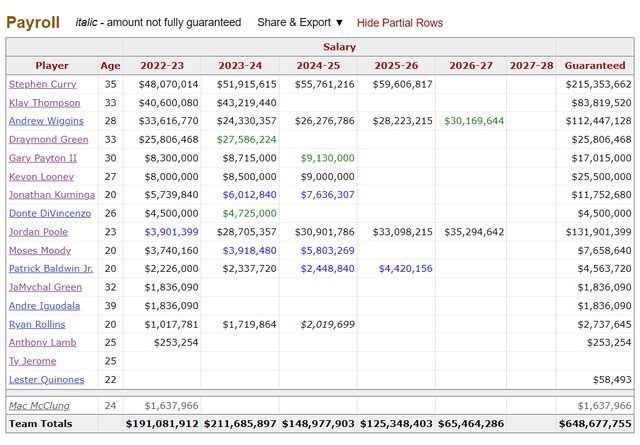Select team total $65,464,286

(x=471, y=424)
